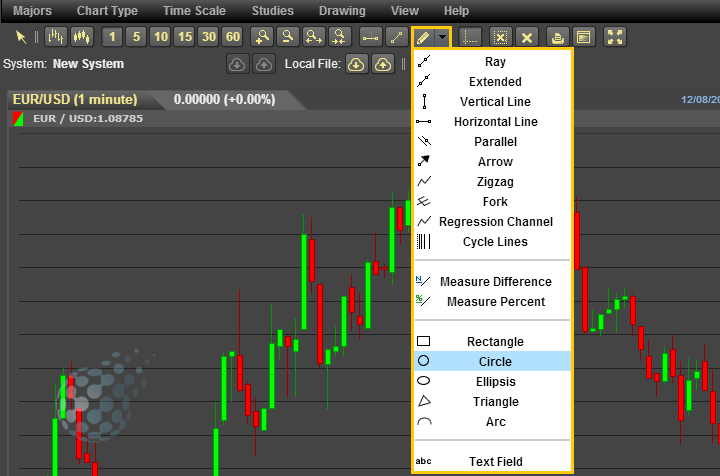The width and height of the screenshot is (720, 476).
Task: Toggle the crosshair cursor icon
Action: (470, 37)
